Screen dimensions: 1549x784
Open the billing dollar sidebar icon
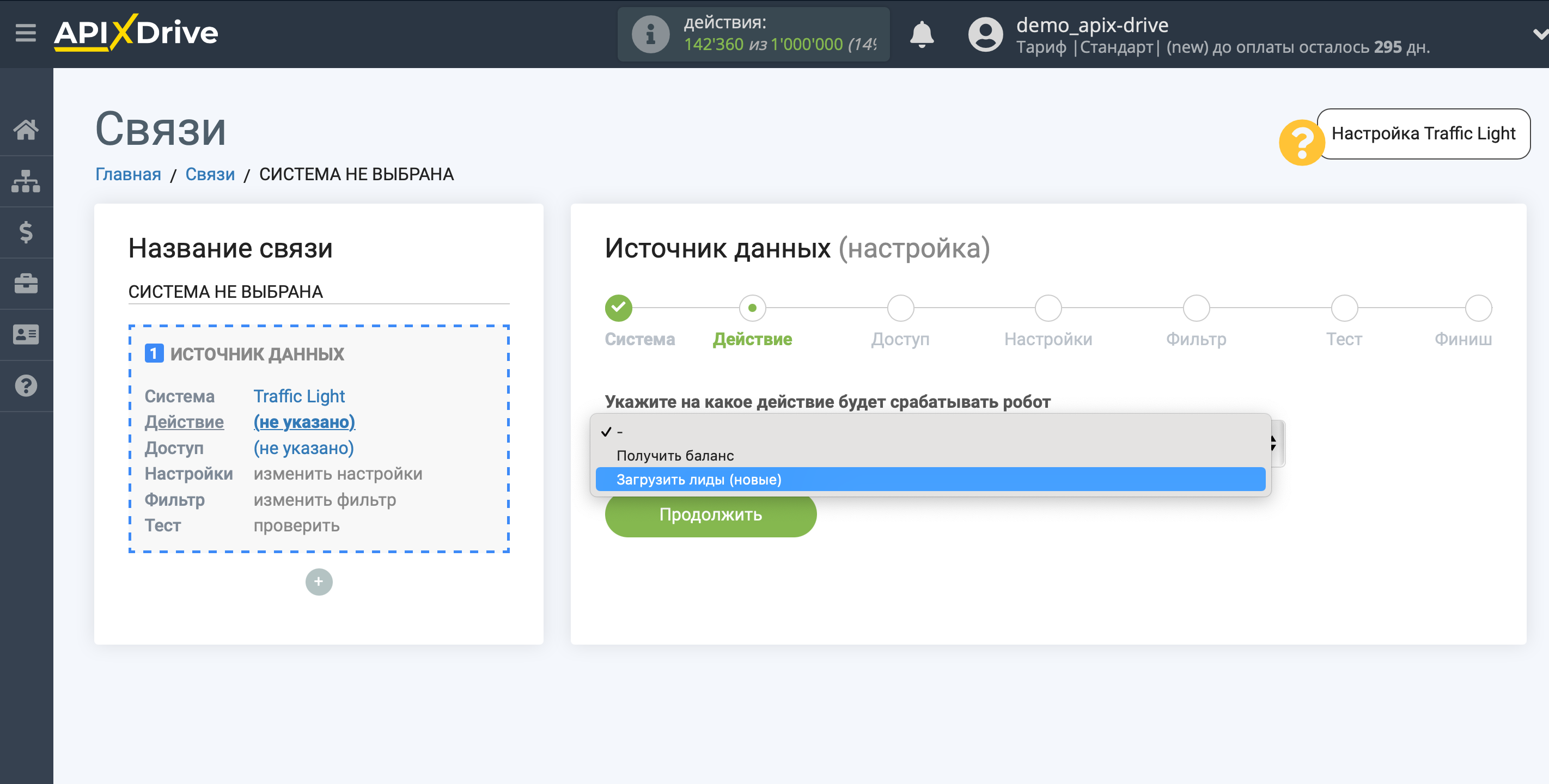click(26, 232)
